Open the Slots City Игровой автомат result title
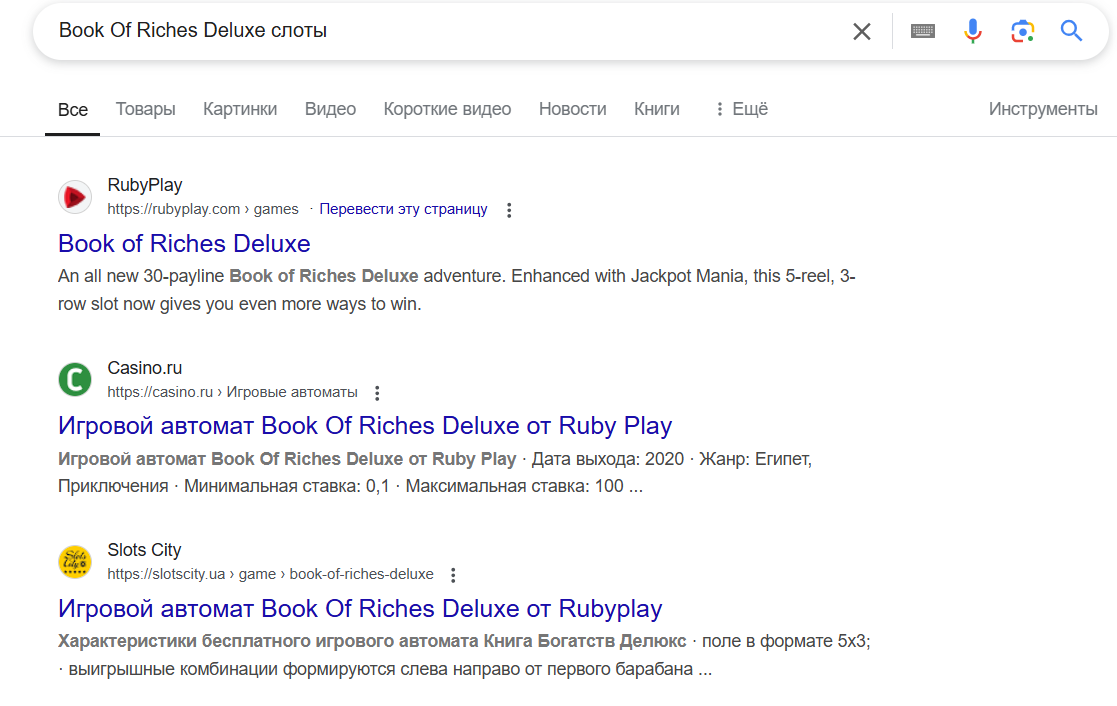Viewport: 1117px width, 706px height. tap(360, 608)
